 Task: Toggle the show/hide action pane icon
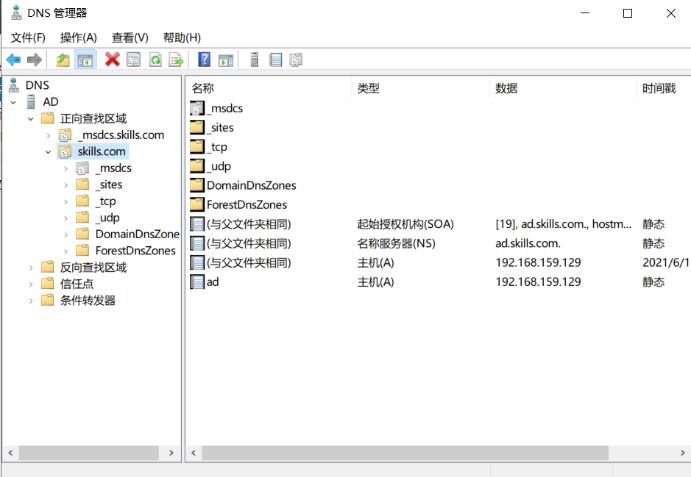coord(226,60)
